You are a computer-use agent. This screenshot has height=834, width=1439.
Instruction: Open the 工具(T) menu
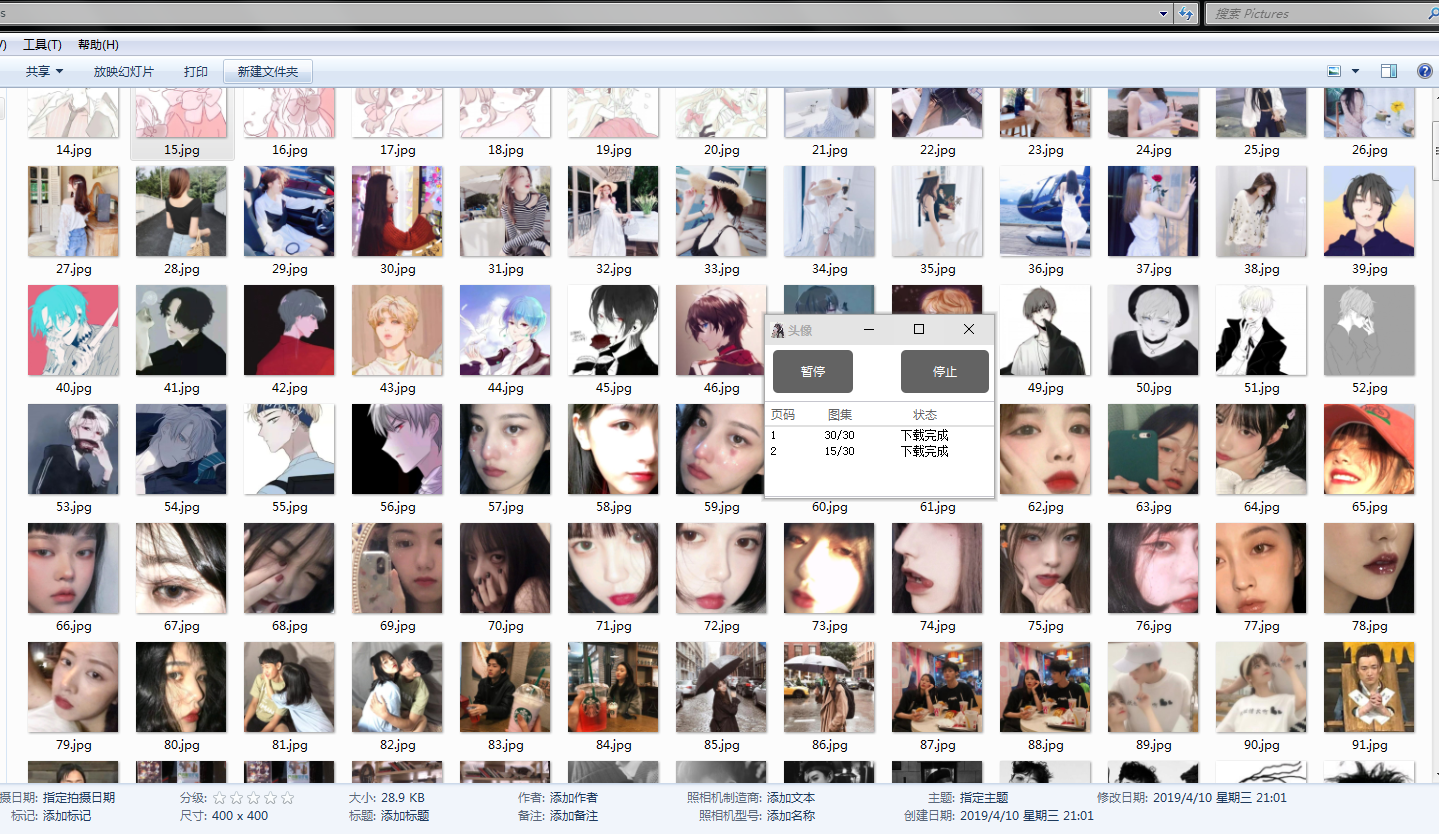[42, 45]
